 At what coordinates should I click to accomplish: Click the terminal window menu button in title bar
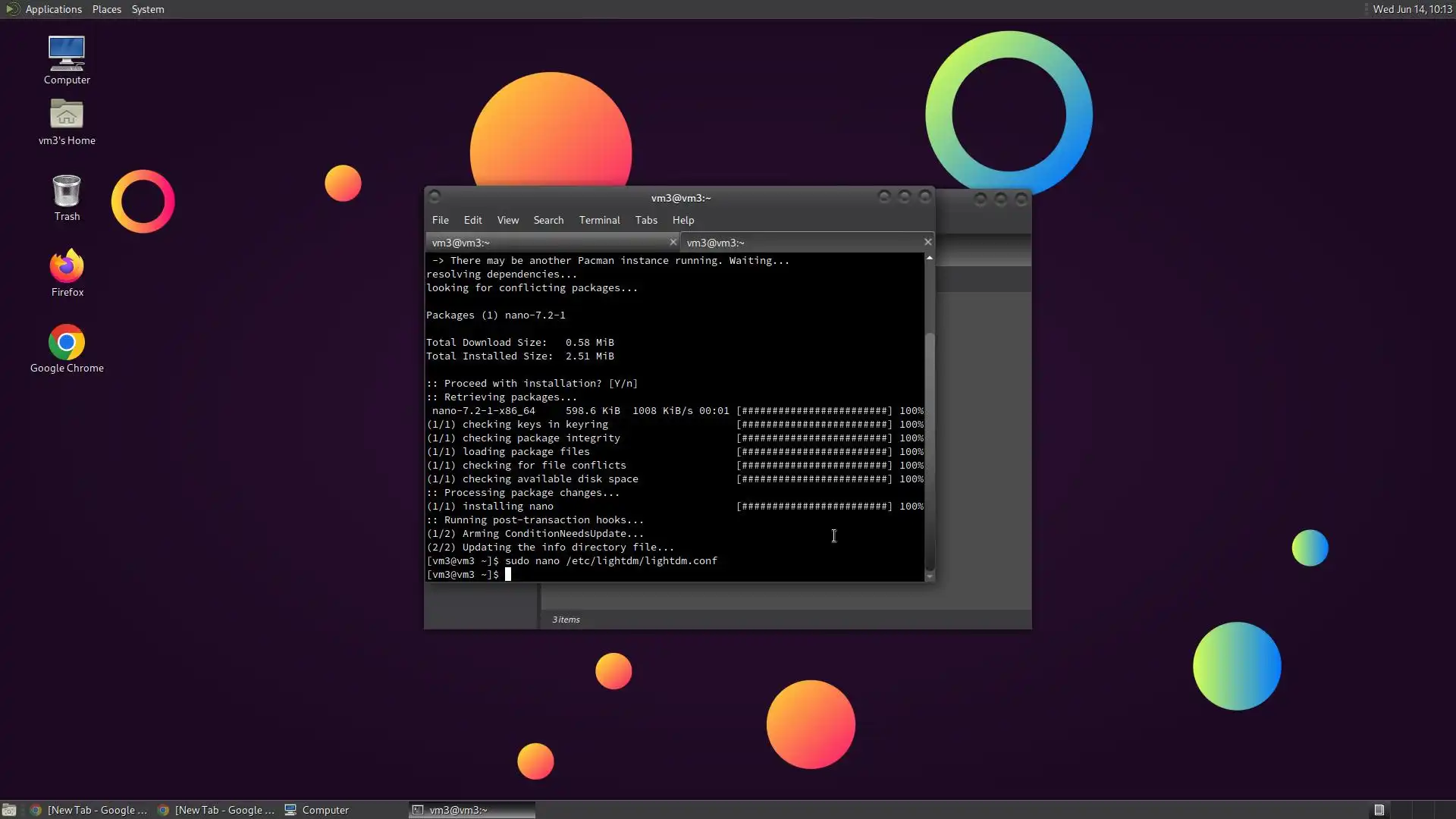tap(435, 197)
